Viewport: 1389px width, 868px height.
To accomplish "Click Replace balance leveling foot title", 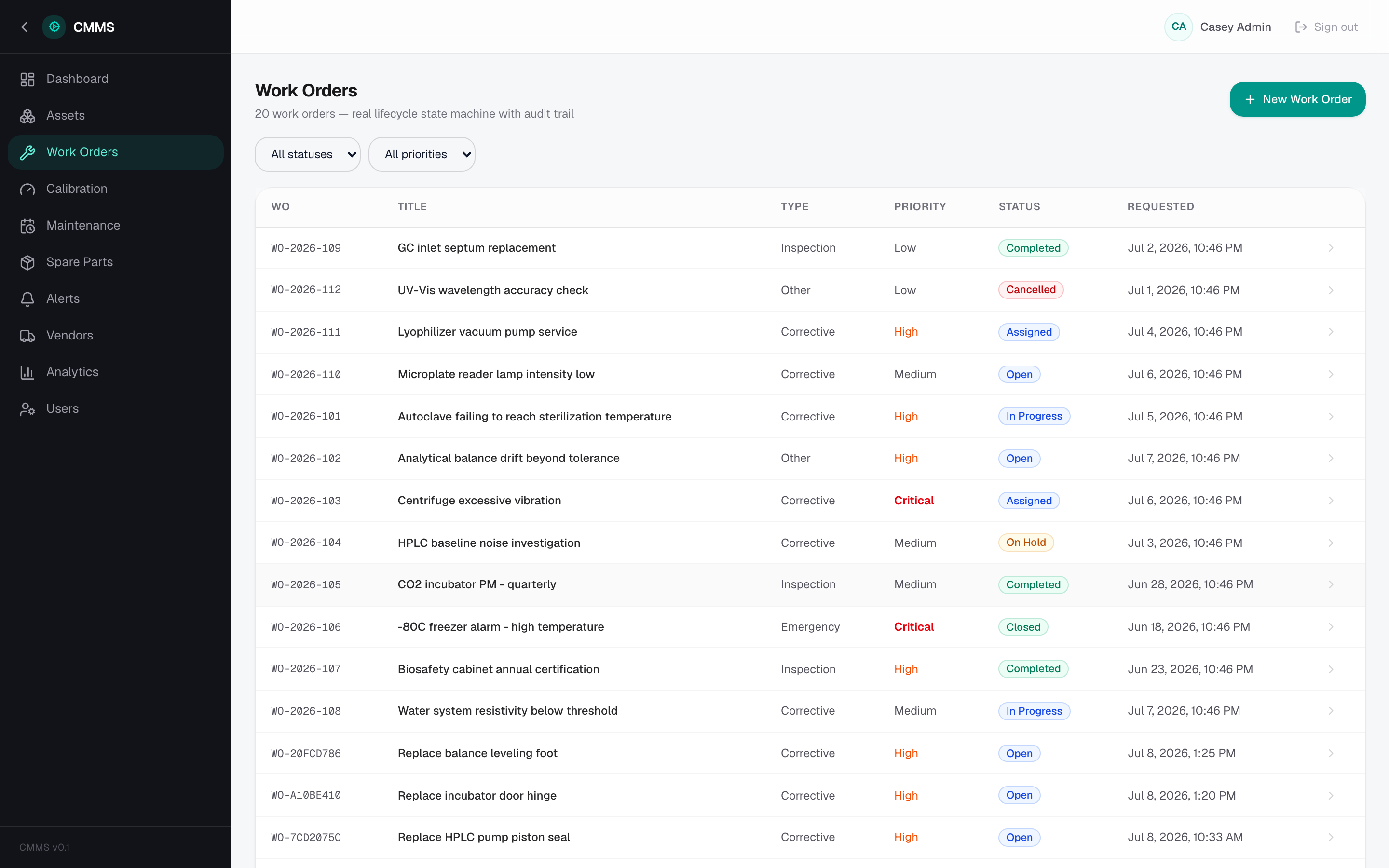I will [477, 754].
